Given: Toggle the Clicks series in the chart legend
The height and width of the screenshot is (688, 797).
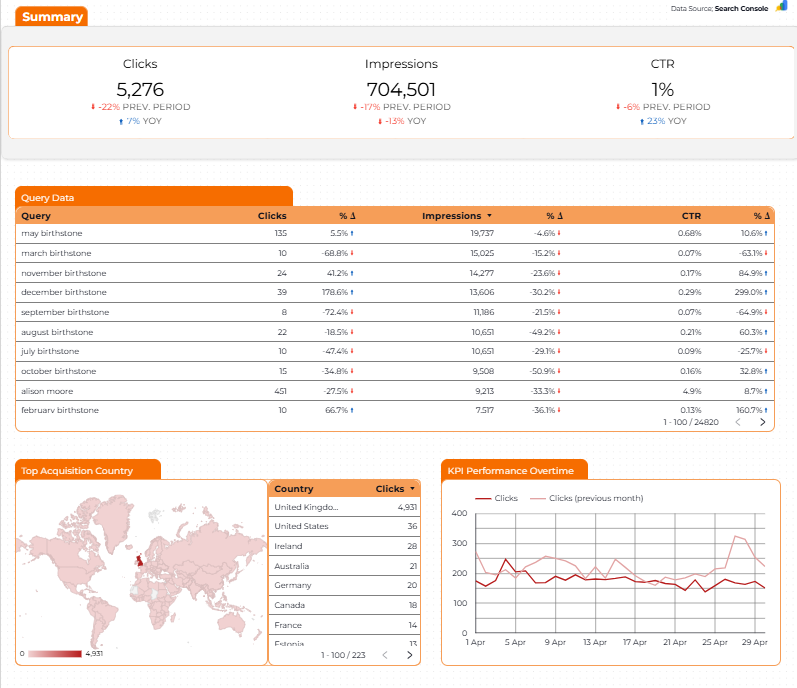Looking at the screenshot, I should (x=496, y=498).
